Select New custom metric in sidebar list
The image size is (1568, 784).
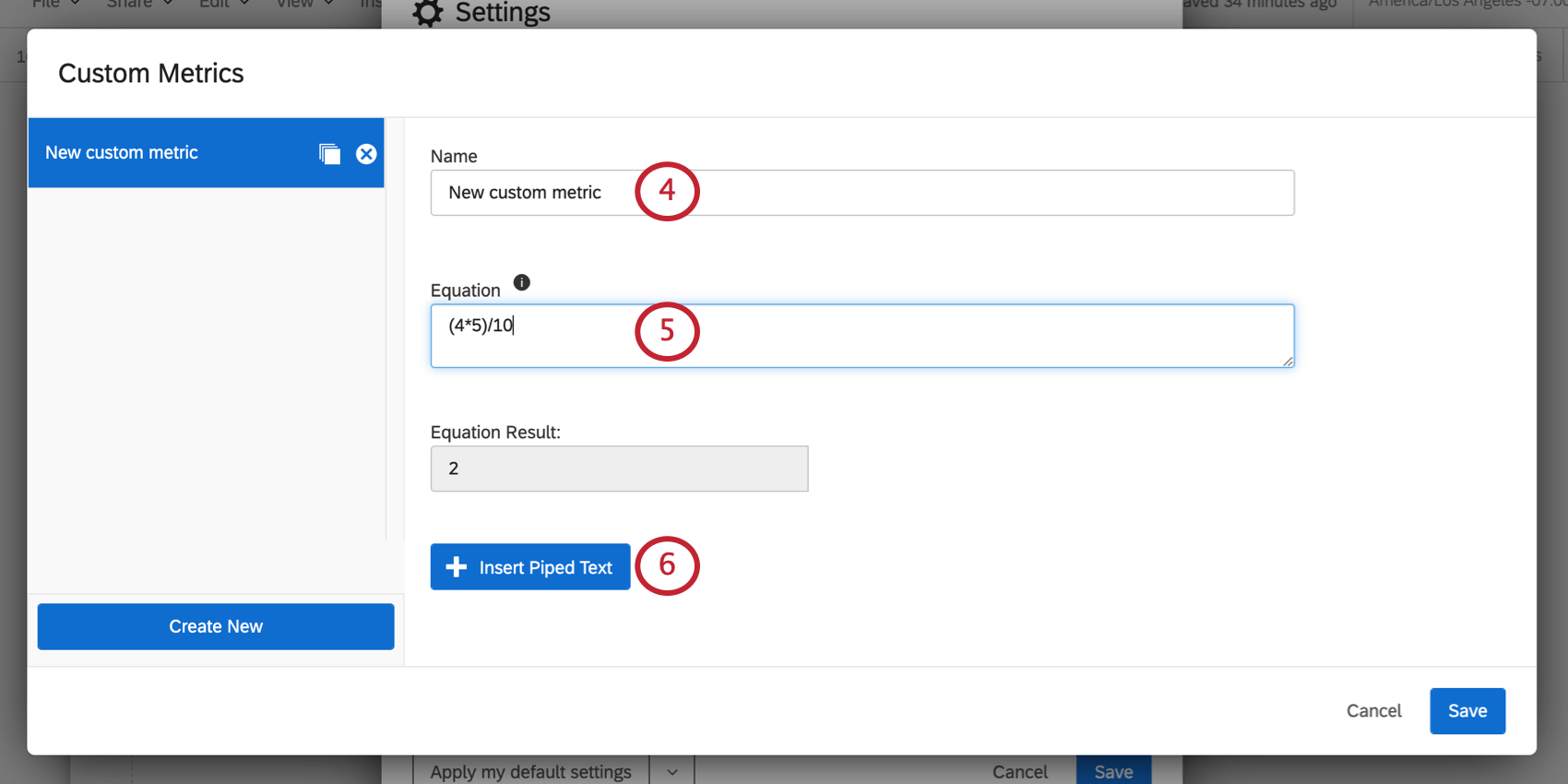pos(166,153)
